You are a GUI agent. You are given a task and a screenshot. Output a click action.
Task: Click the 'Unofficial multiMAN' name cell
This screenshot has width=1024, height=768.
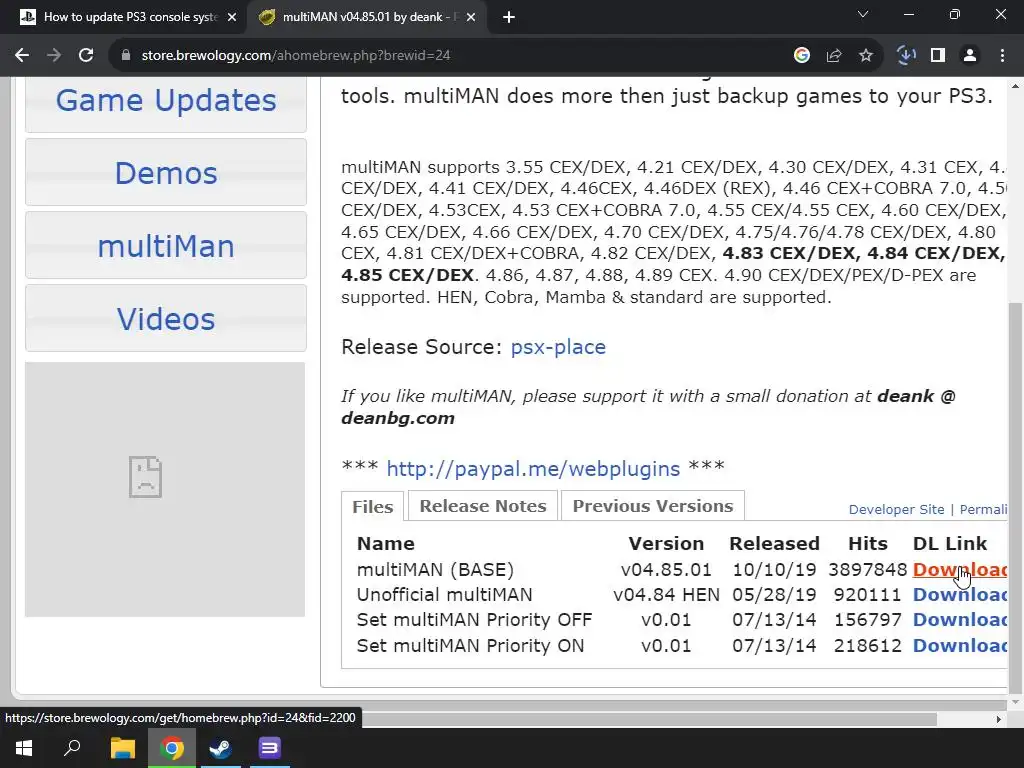click(x=444, y=594)
